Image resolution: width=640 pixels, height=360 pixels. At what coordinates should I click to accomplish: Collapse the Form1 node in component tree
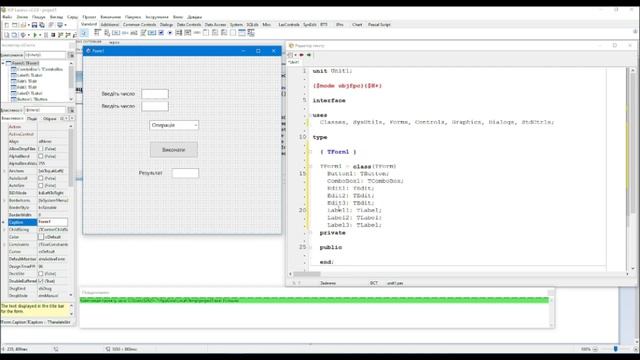(x=3, y=63)
